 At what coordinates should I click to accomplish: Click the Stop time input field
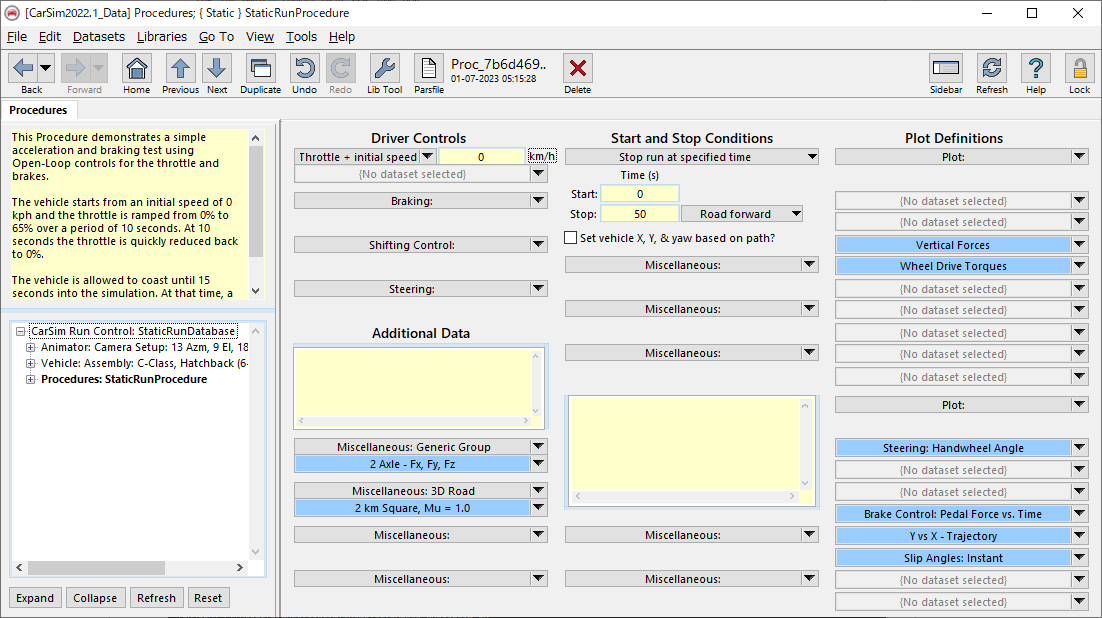coord(640,214)
